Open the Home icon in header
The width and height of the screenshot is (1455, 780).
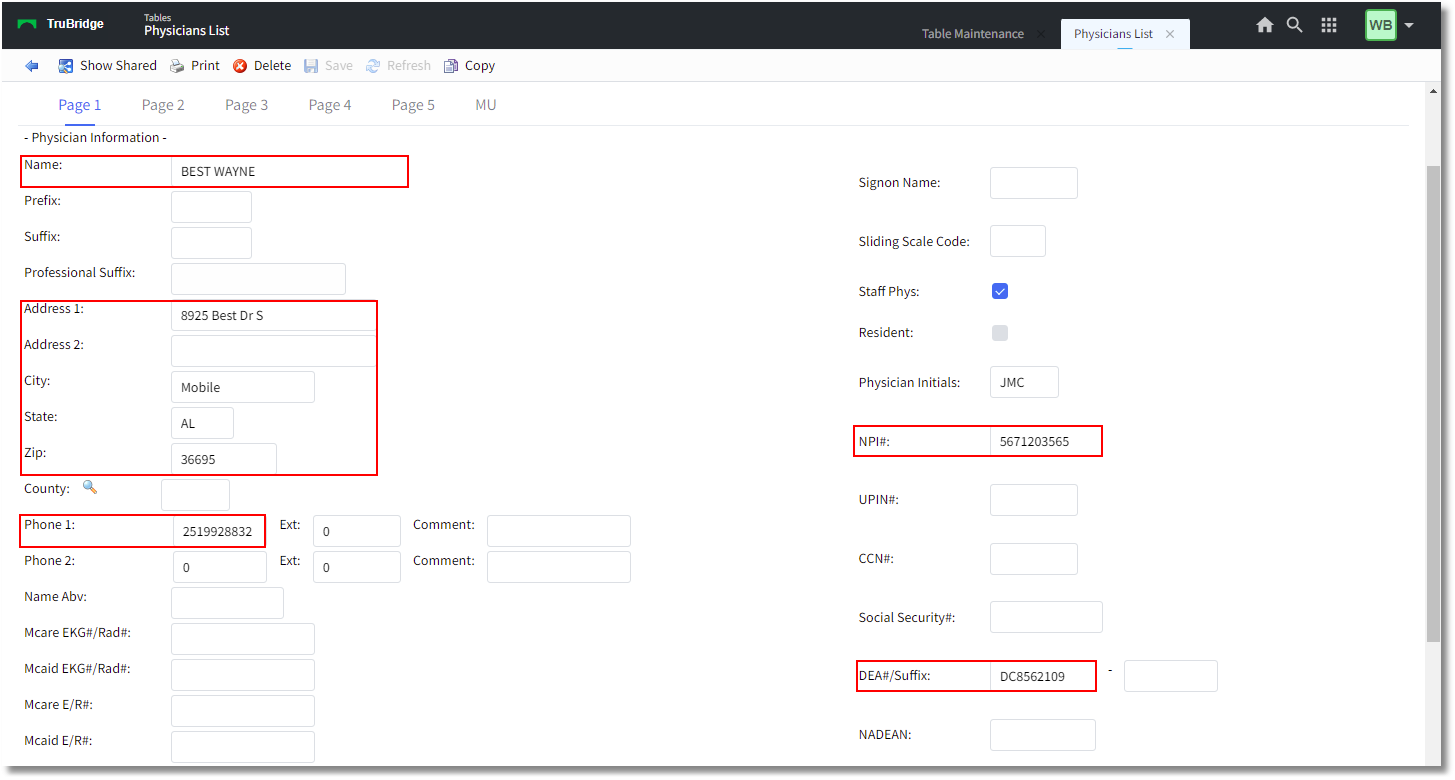point(1265,25)
